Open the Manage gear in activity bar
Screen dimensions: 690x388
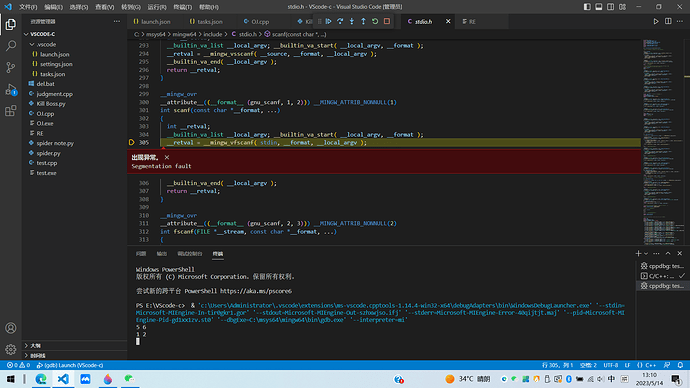(x=11, y=350)
